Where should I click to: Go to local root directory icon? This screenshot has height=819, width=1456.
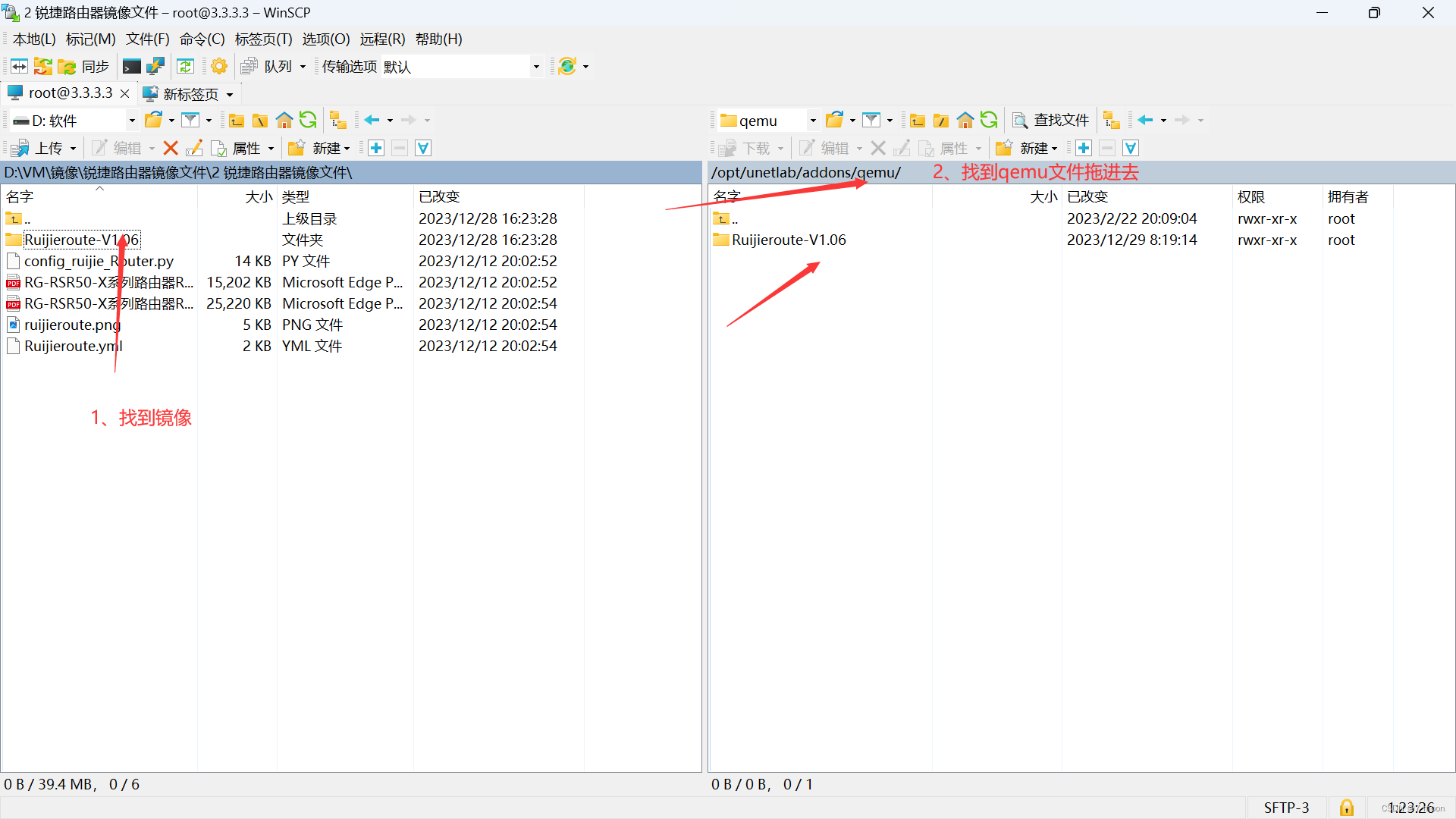(x=260, y=120)
